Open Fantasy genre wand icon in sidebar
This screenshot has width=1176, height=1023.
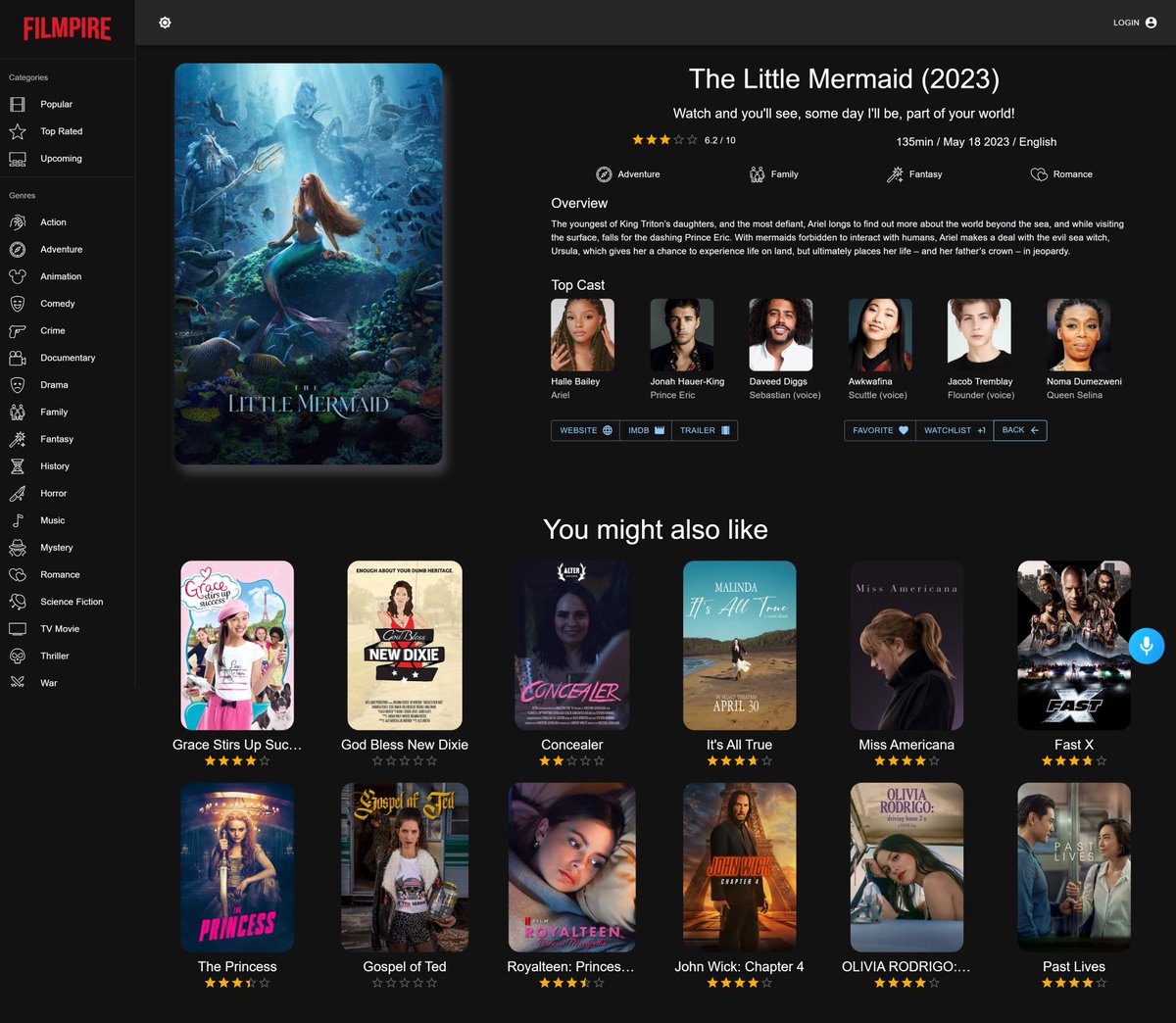tap(18, 439)
